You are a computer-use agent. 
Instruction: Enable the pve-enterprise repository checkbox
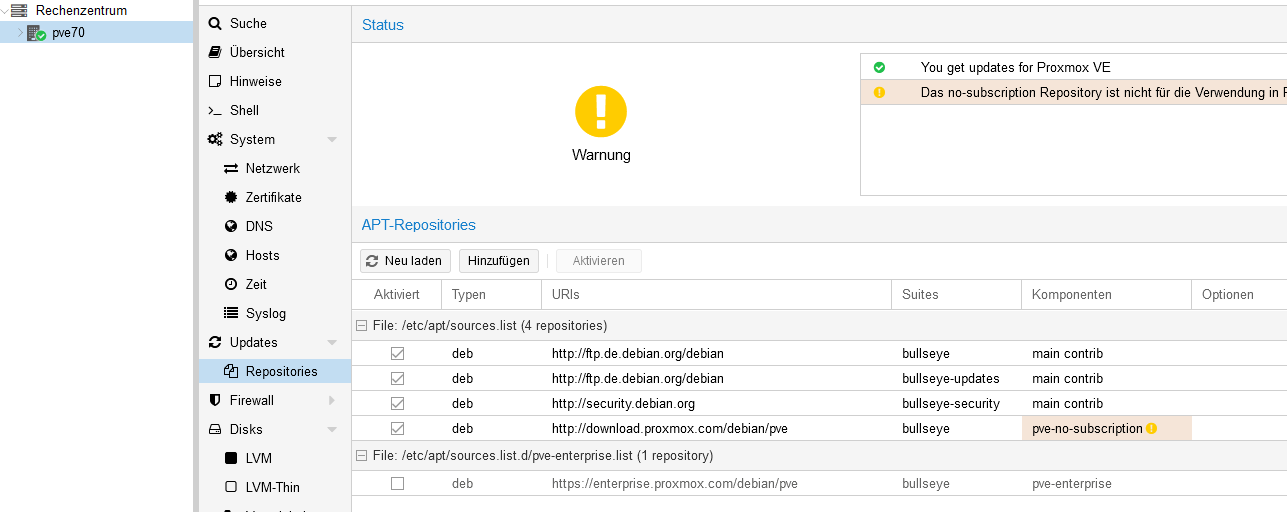[397, 484]
